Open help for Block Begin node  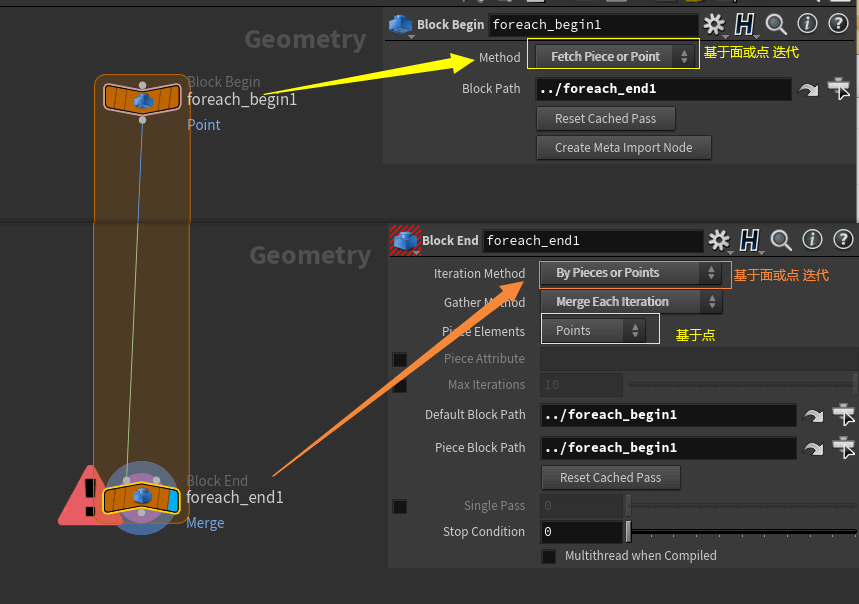[838, 24]
